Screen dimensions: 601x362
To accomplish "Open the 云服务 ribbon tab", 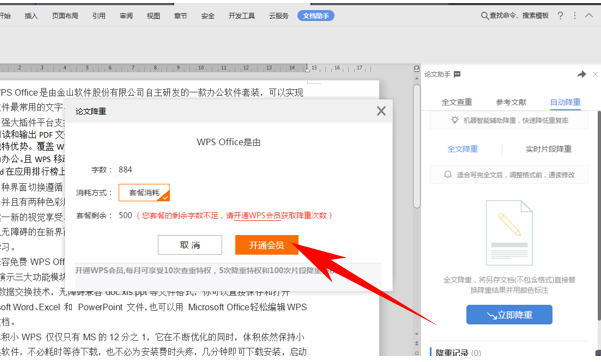I will (279, 16).
